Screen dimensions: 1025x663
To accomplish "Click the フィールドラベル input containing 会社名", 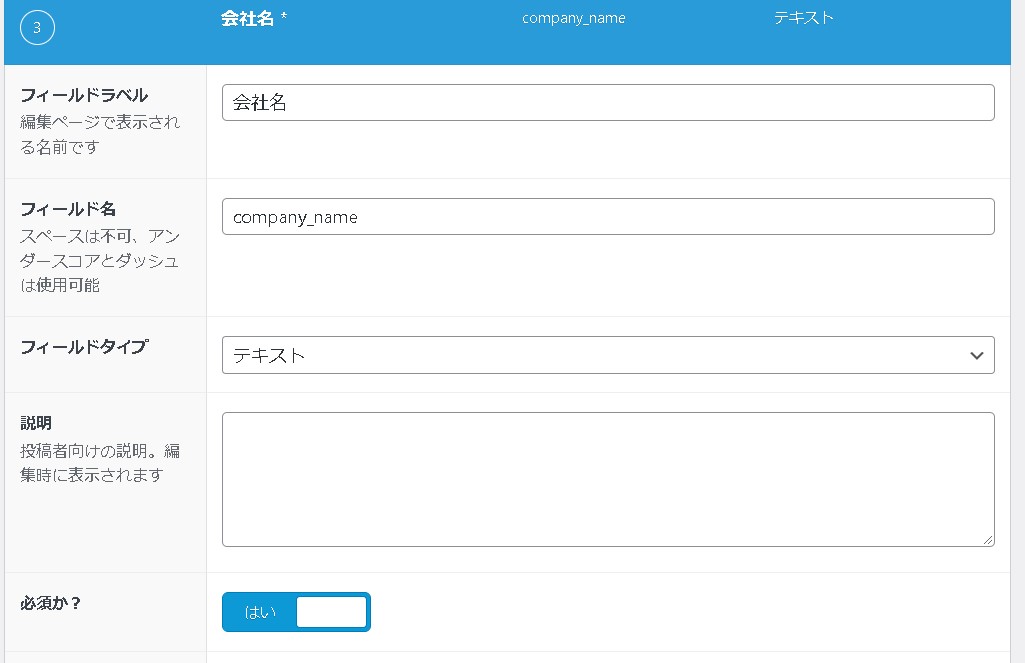I will coord(607,103).
